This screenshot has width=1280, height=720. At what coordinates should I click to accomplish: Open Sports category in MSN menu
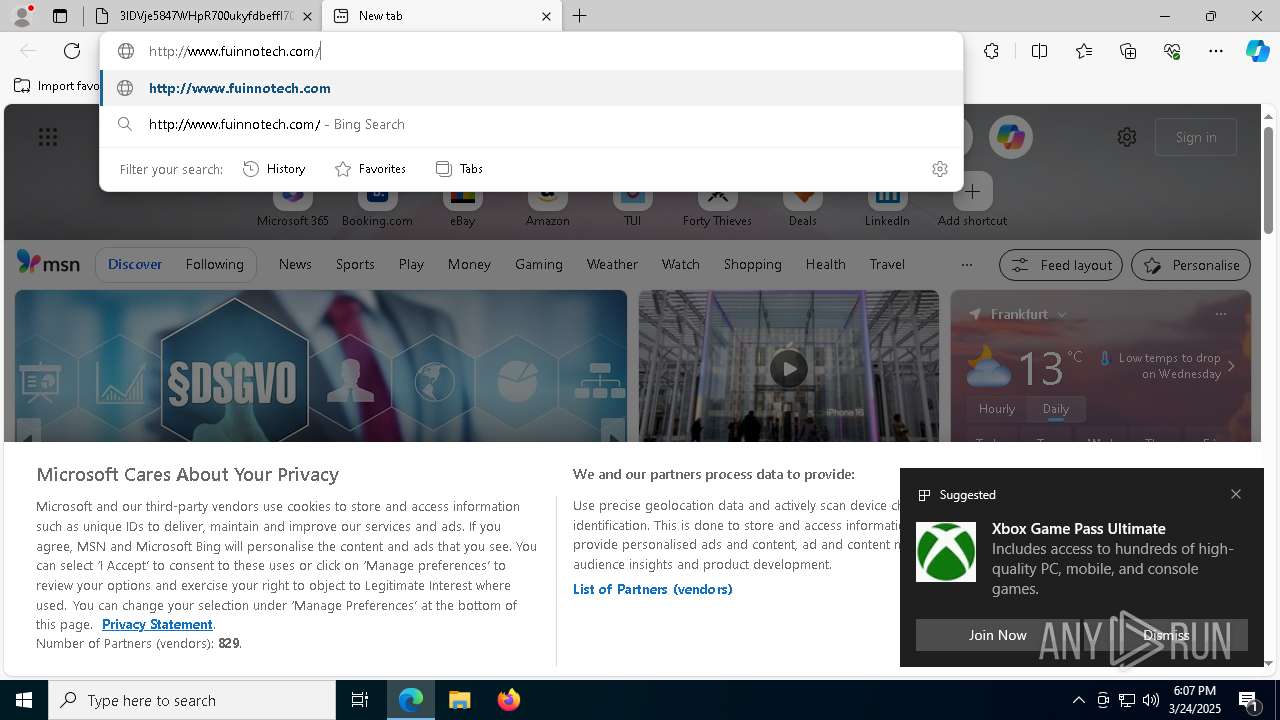355,264
